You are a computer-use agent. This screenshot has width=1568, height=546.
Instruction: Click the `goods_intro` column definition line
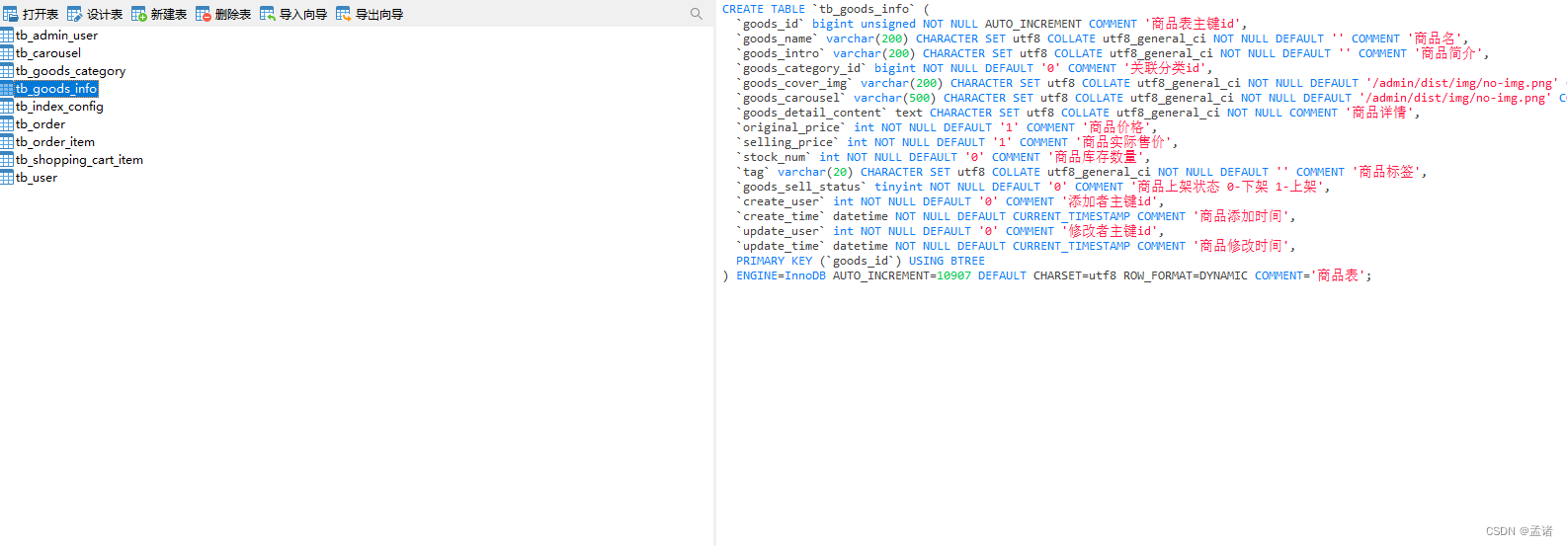(x=1113, y=53)
